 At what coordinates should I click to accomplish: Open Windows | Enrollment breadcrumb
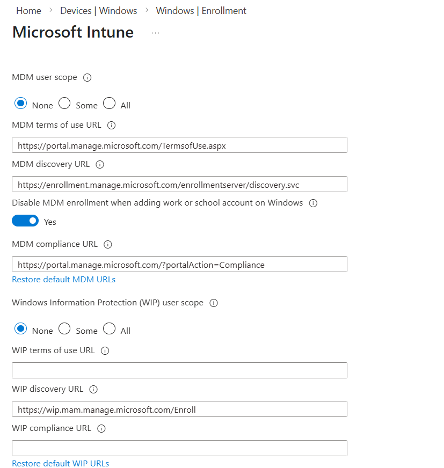pyautogui.click(x=201, y=11)
